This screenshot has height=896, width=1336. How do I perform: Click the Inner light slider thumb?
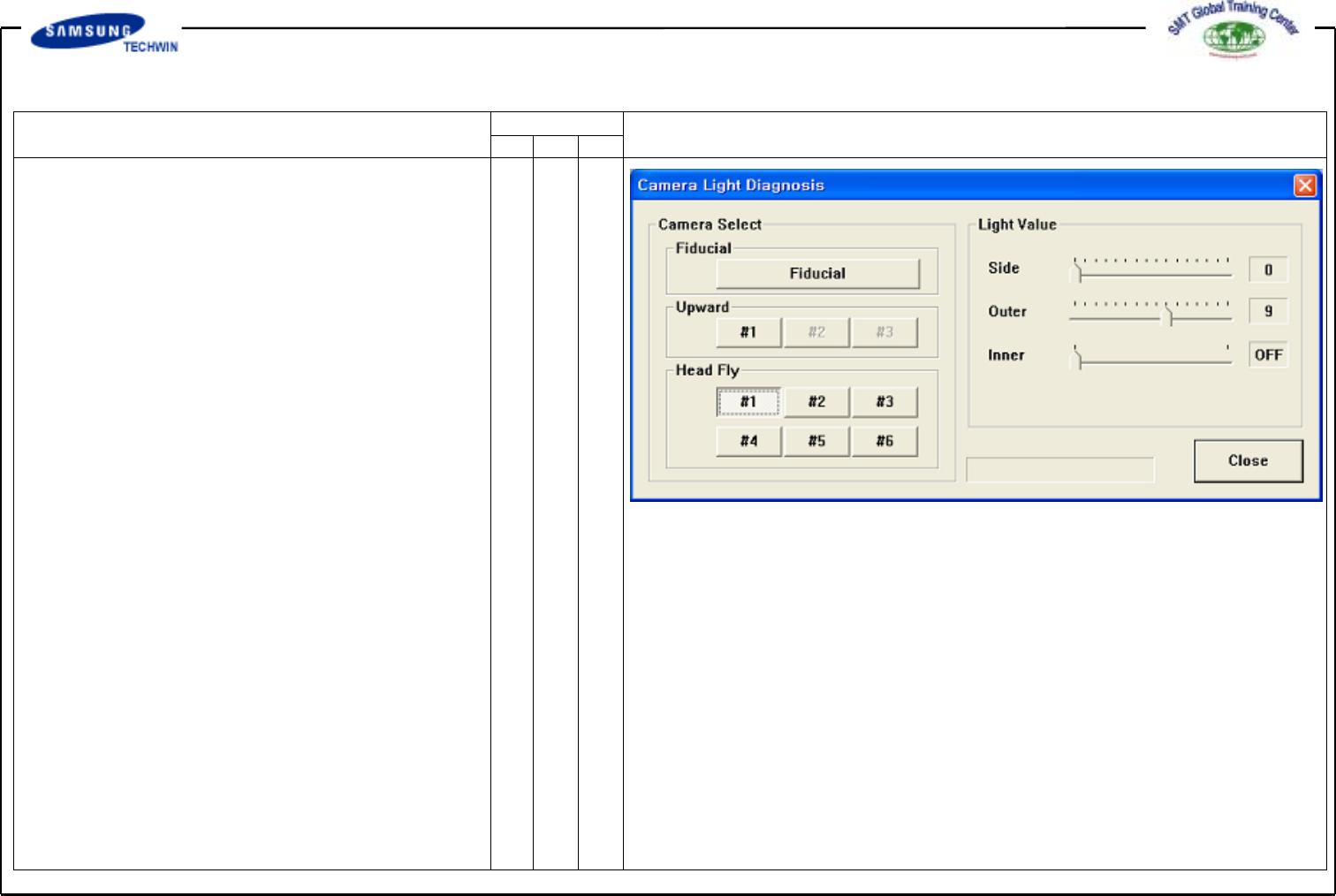tap(1077, 359)
